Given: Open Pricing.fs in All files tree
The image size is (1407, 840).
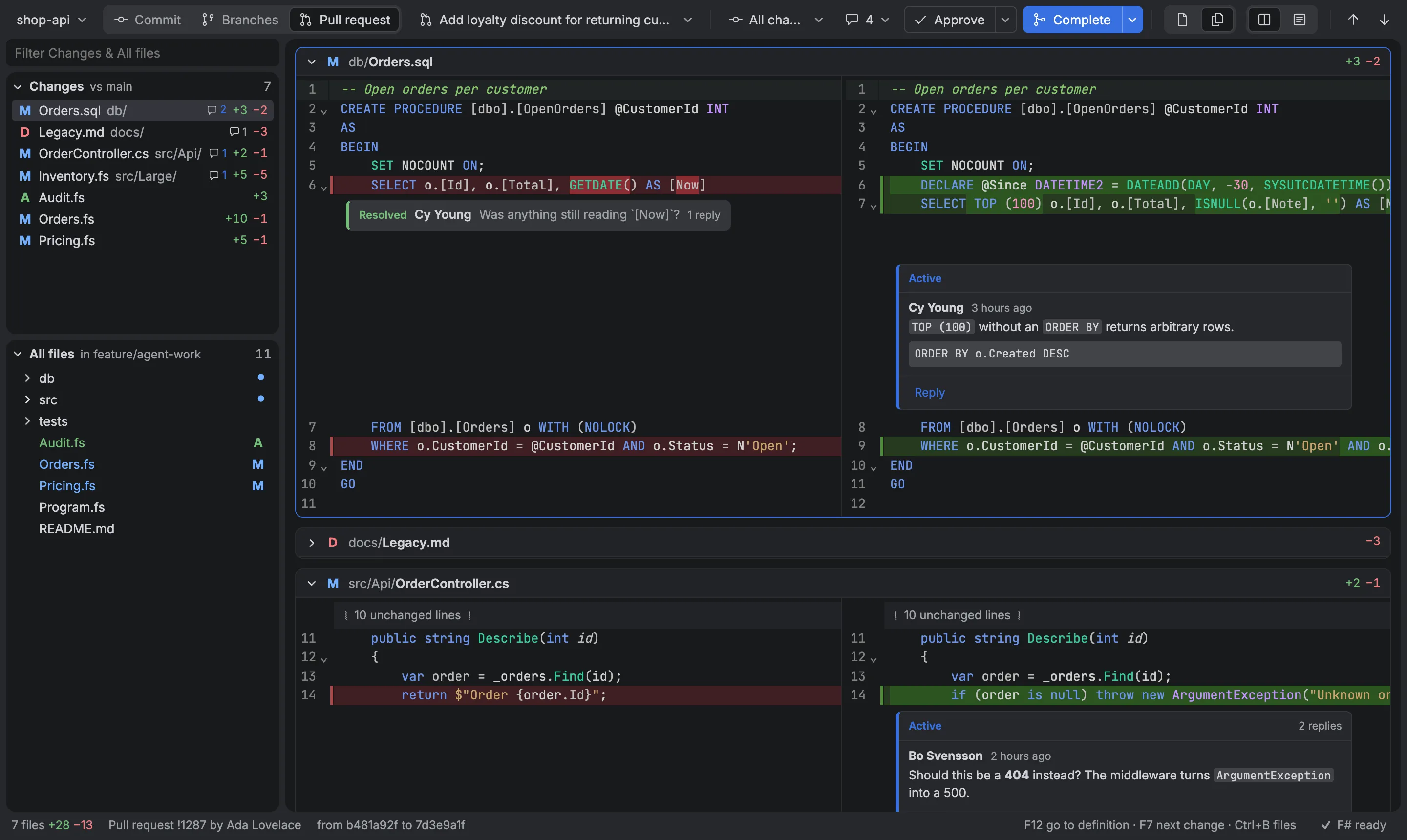Looking at the screenshot, I should 143,485.
